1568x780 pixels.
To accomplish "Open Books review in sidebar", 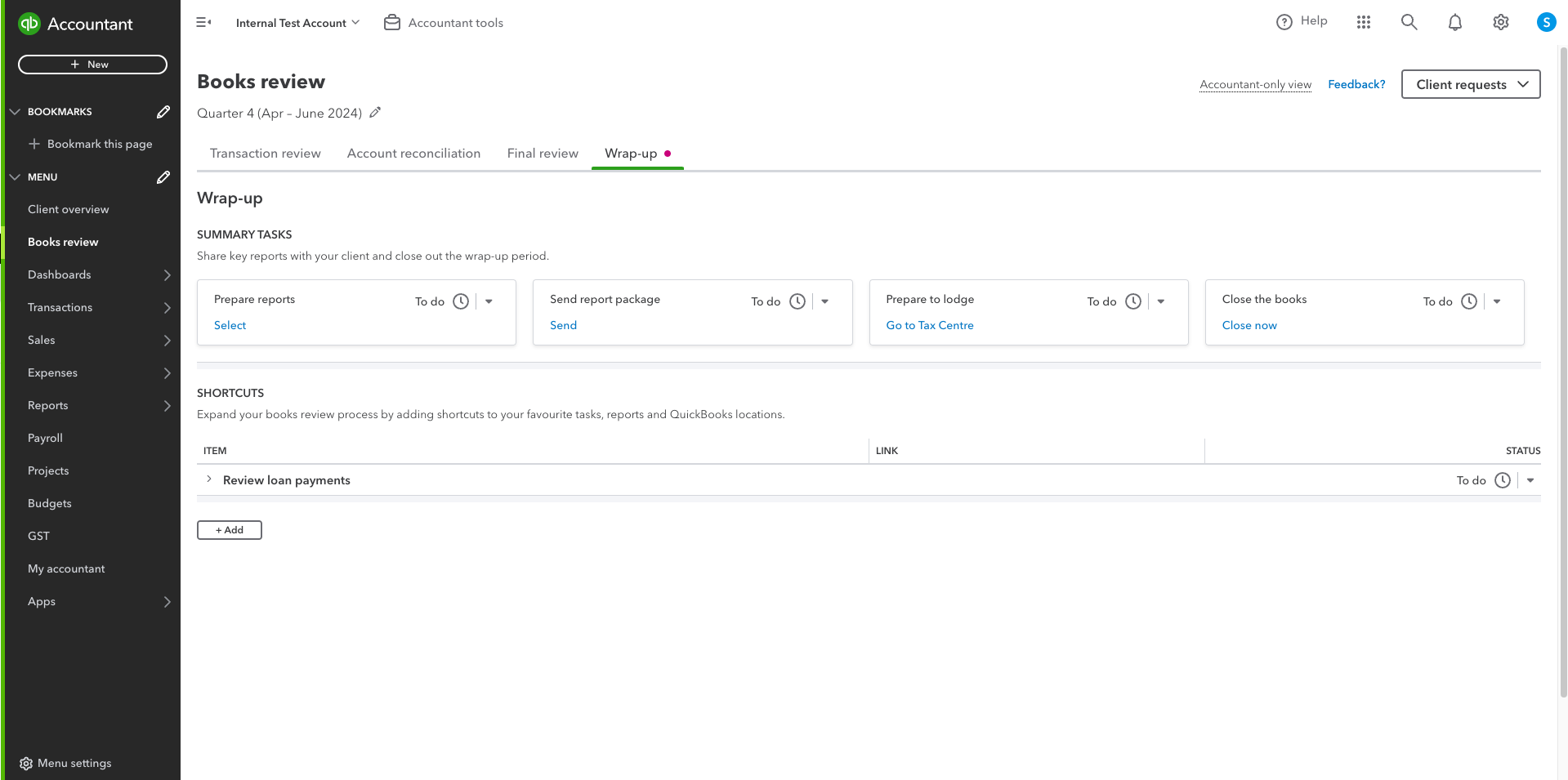I will (x=63, y=242).
